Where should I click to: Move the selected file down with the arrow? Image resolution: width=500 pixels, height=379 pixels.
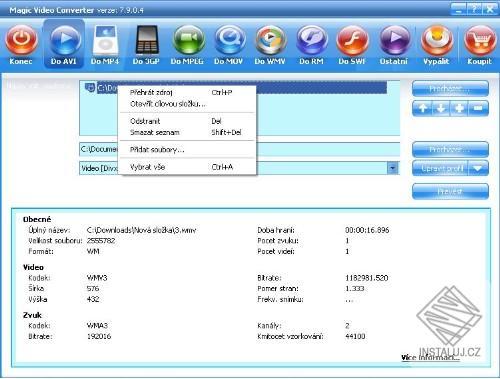pos(441,108)
